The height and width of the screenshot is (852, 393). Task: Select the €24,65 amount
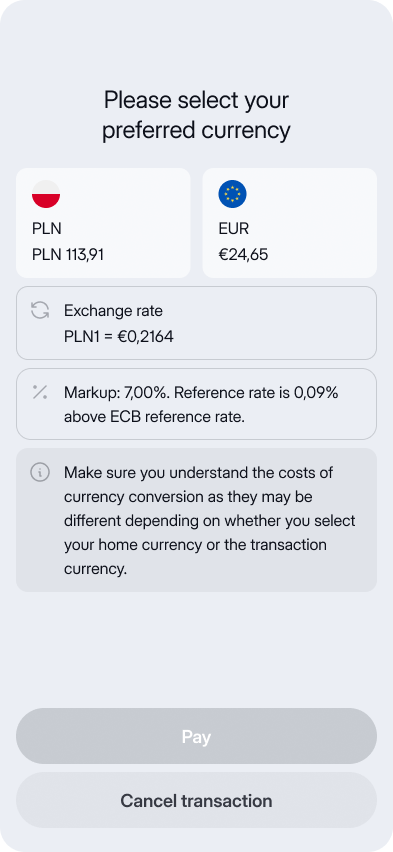[243, 255]
